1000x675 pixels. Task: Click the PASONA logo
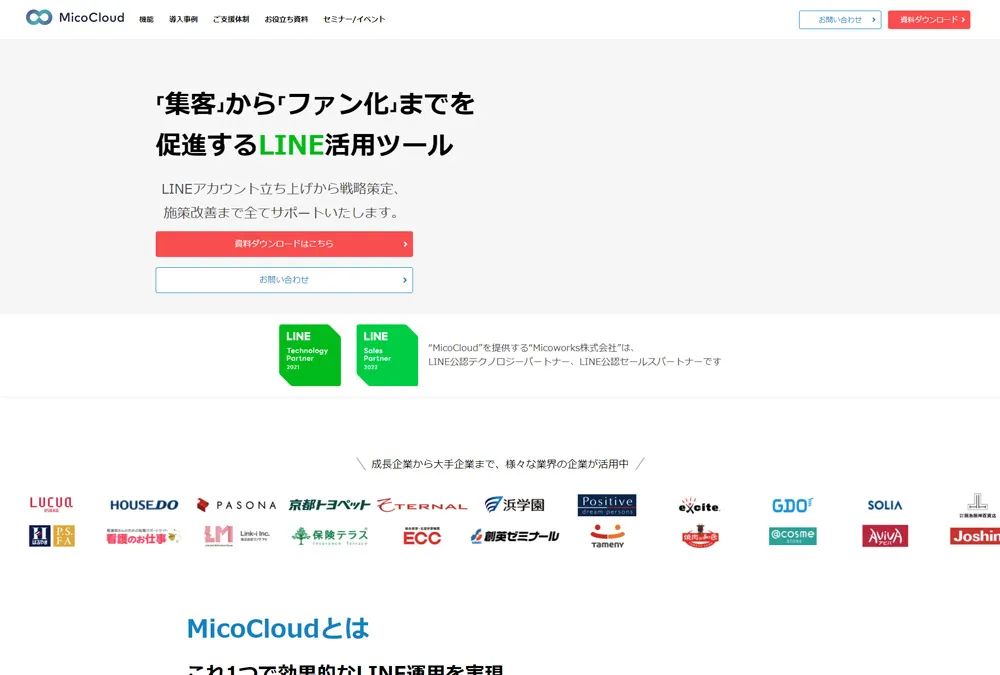[x=237, y=505]
